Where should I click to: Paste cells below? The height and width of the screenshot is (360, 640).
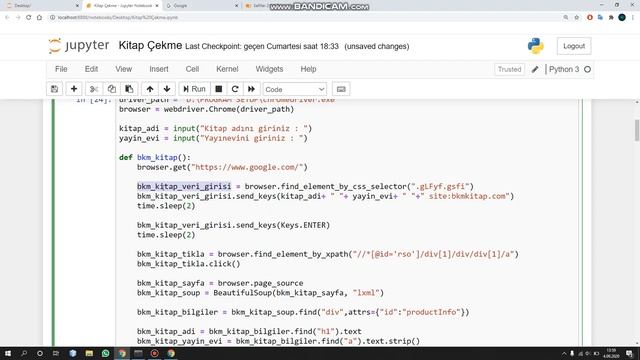click(x=129, y=89)
